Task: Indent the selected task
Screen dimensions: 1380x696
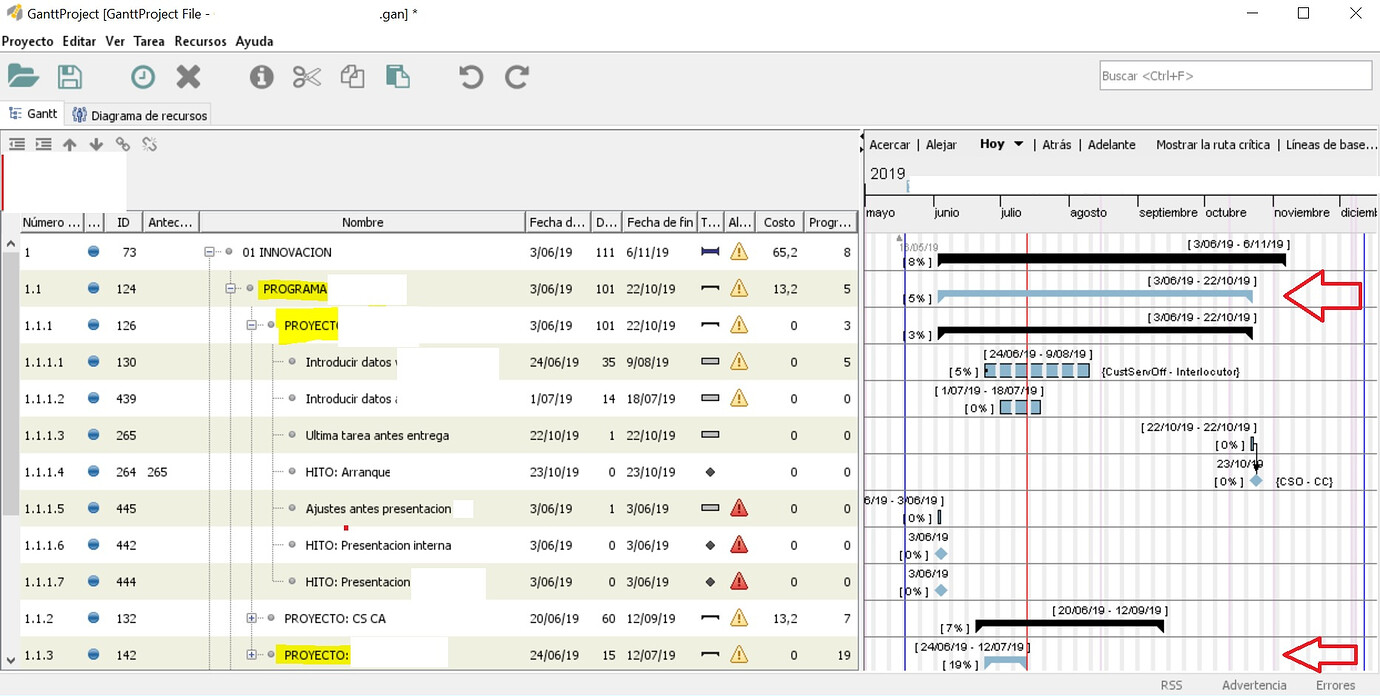Action: point(43,143)
